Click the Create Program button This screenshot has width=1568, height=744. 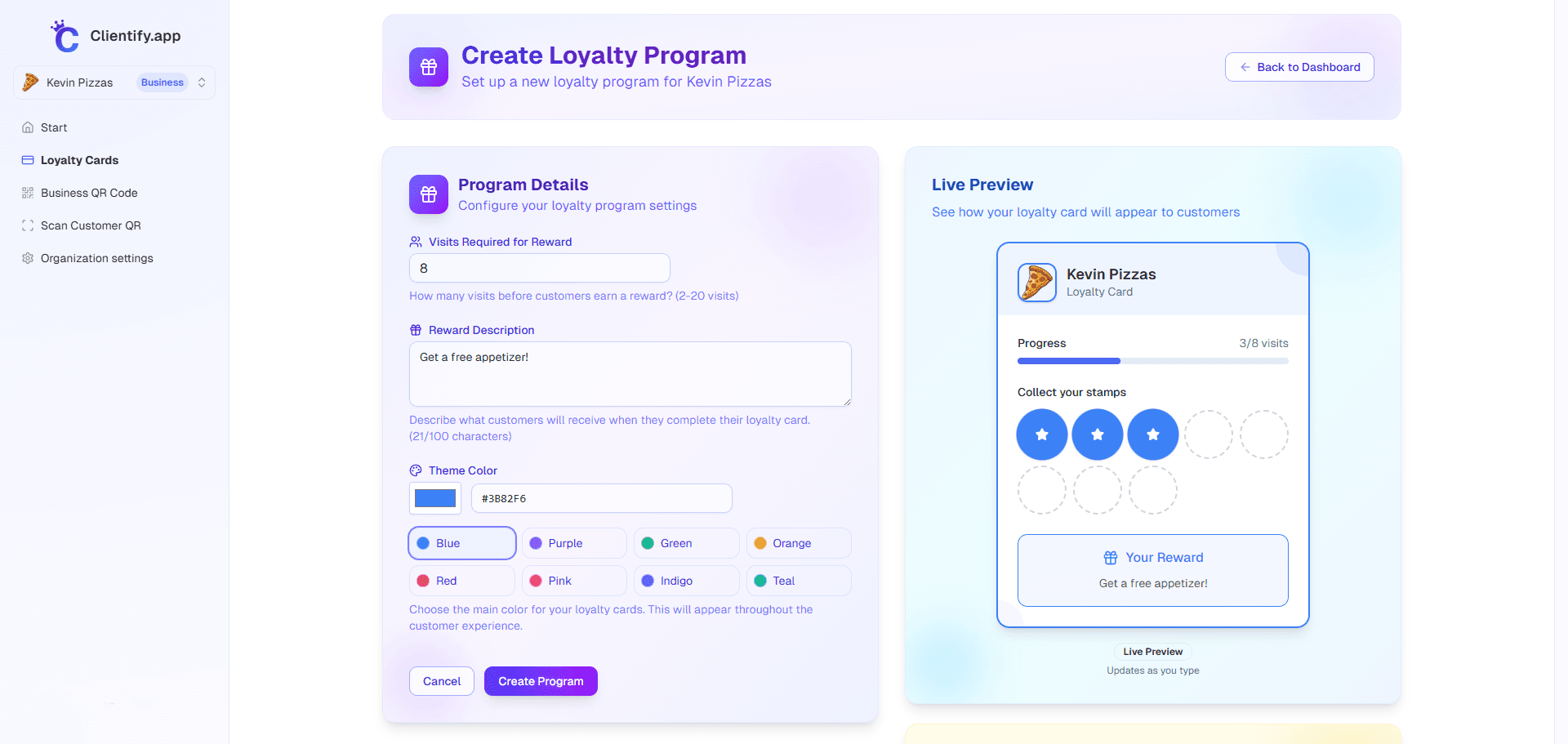tap(541, 681)
